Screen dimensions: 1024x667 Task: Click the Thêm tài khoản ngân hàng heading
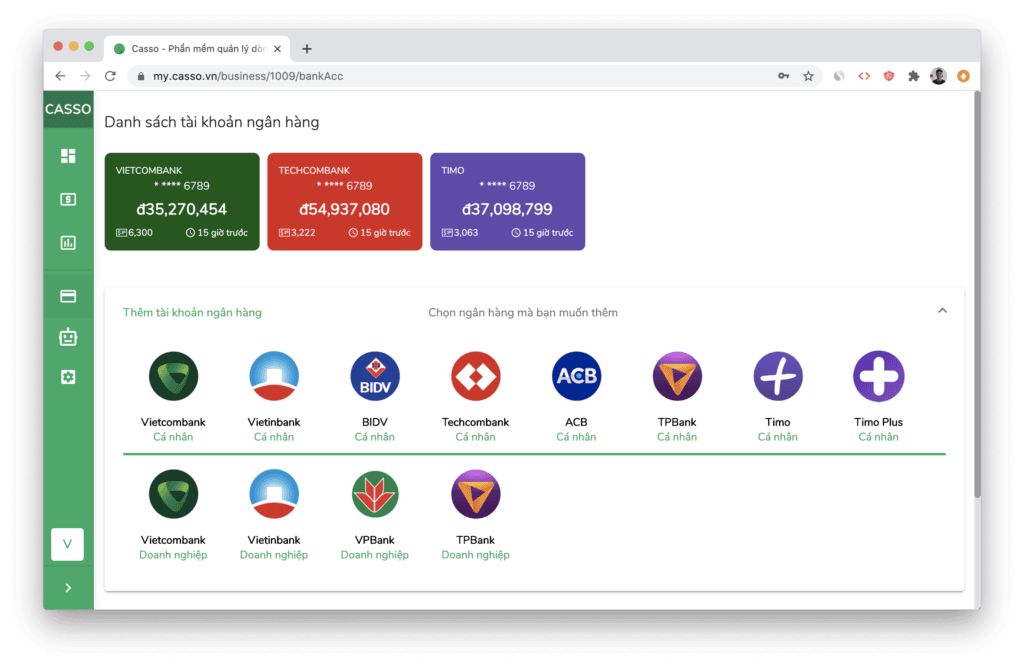coord(192,312)
